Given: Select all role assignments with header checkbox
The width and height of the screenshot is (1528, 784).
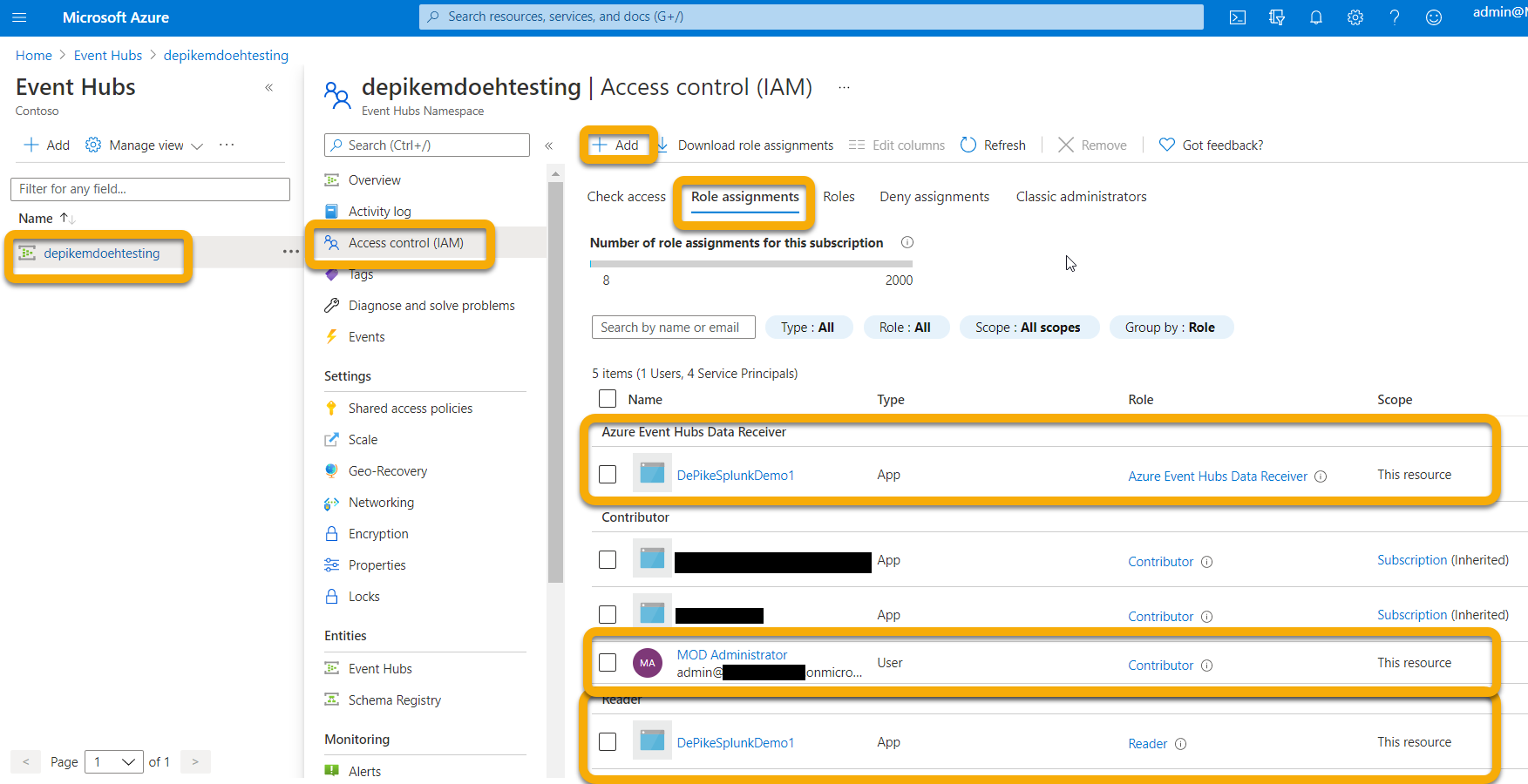Looking at the screenshot, I should pos(608,399).
